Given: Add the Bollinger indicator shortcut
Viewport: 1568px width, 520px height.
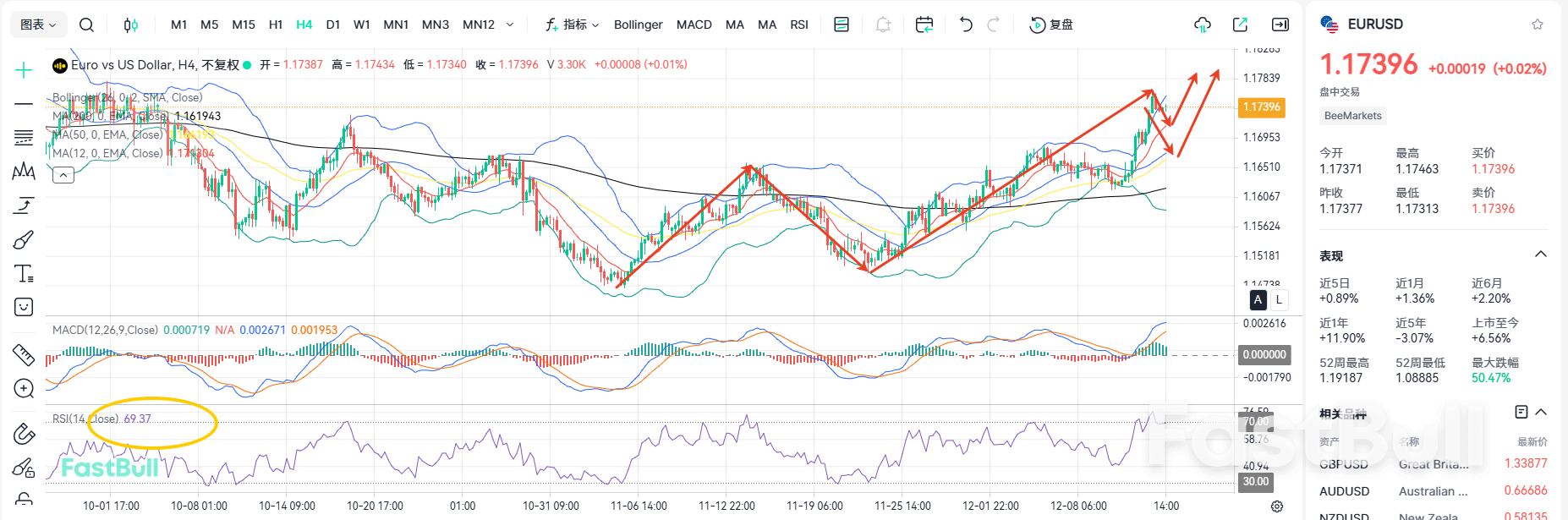Looking at the screenshot, I should coord(638,25).
